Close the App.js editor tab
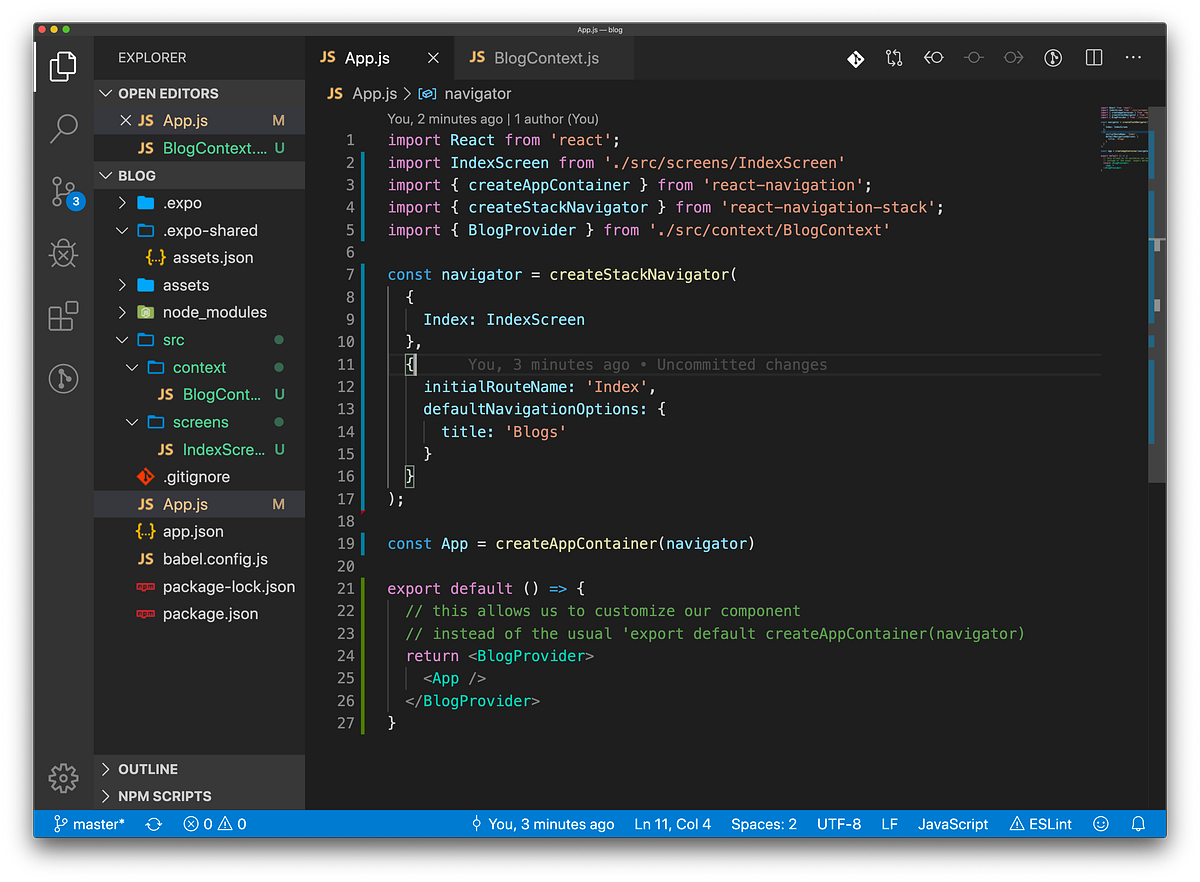Screen dimensions: 1200x882 coord(433,58)
